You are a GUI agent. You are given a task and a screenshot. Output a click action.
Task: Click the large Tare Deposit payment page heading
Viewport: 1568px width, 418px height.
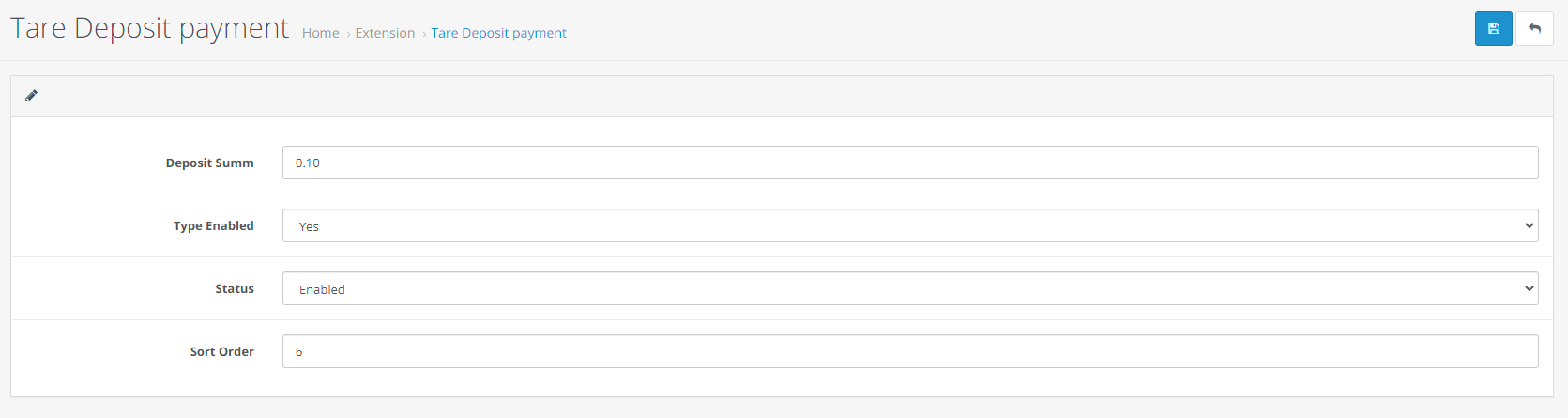(x=150, y=28)
